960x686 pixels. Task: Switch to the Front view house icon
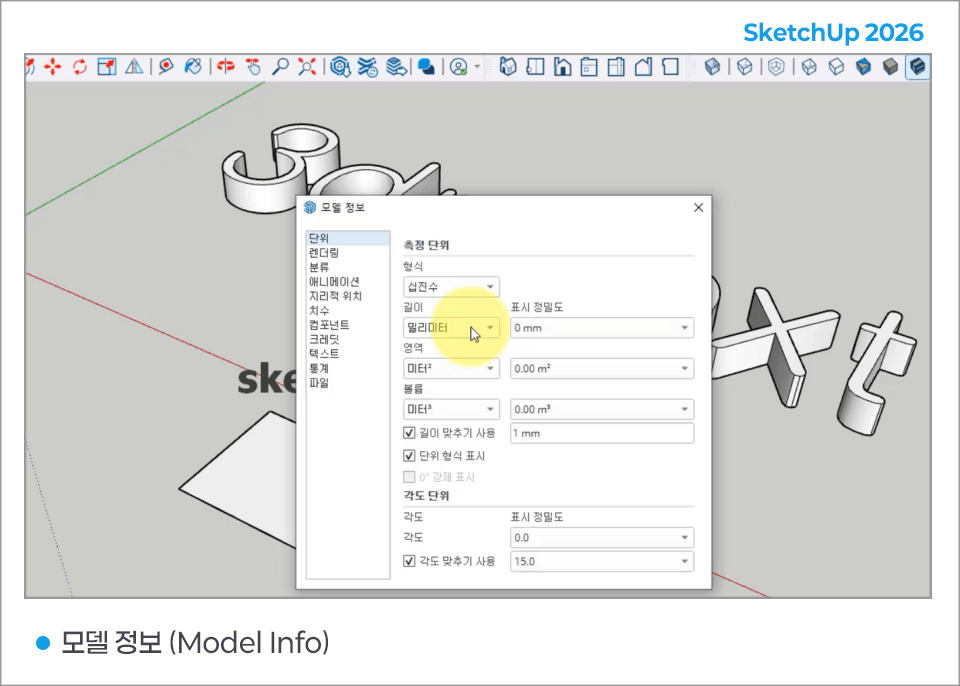[x=562, y=66]
